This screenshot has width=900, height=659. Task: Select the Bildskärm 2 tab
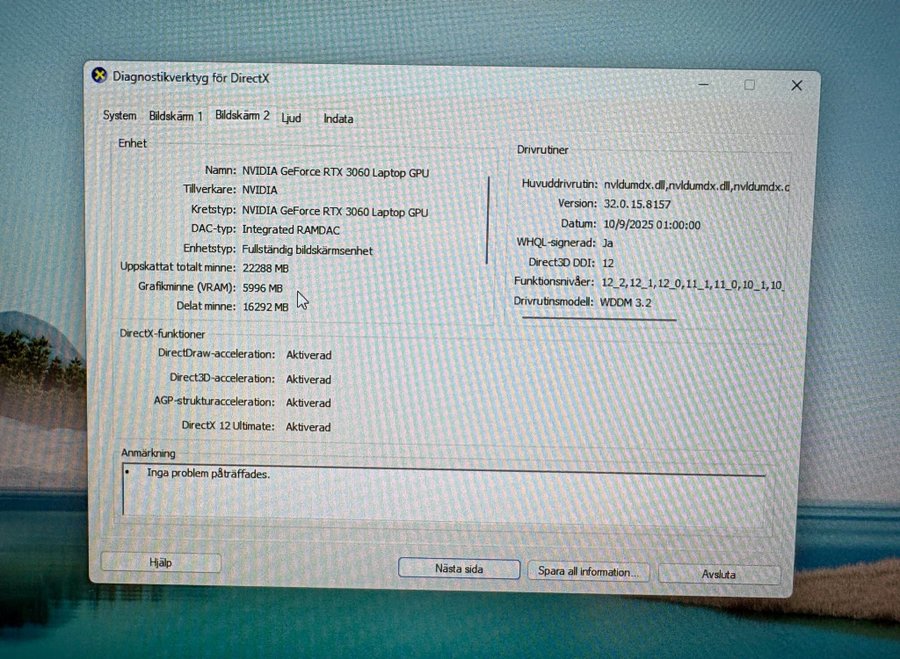tap(242, 115)
